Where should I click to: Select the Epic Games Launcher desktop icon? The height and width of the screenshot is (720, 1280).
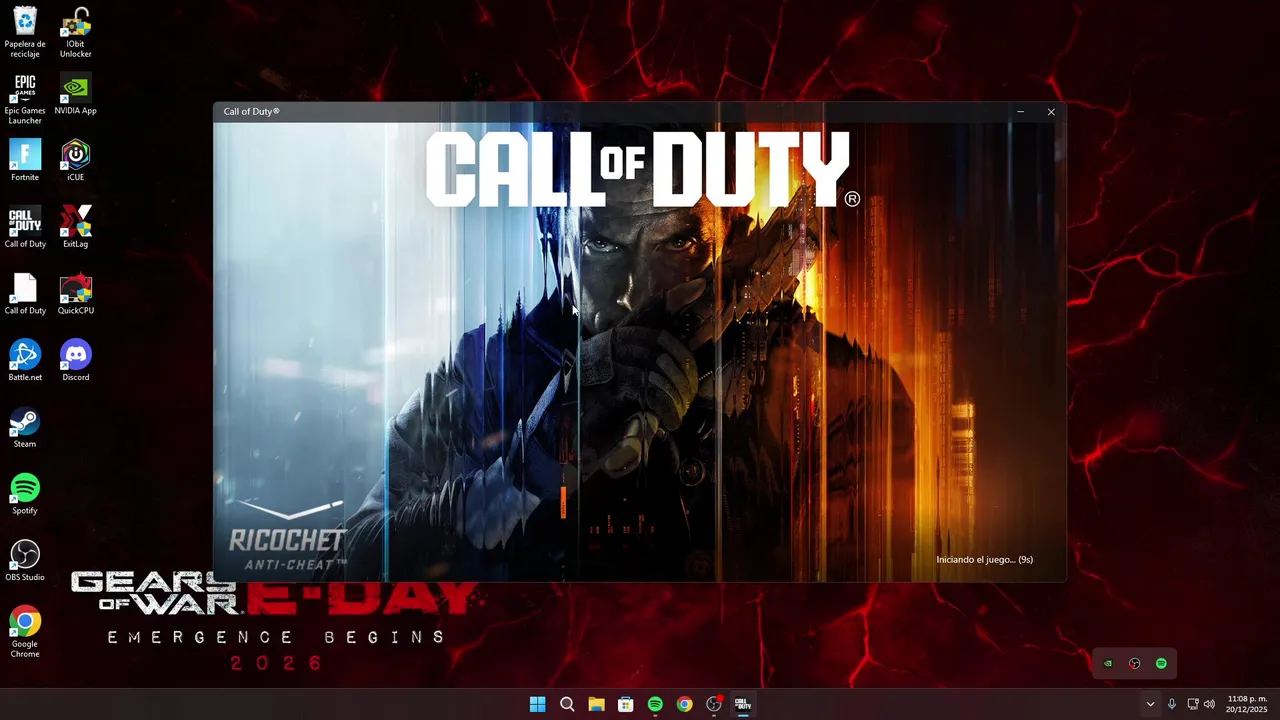[25, 97]
